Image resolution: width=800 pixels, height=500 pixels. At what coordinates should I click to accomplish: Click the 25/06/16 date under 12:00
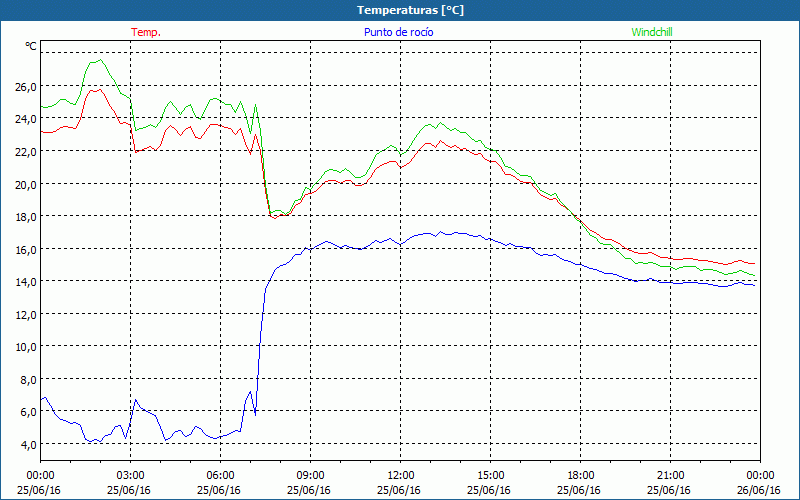(399, 490)
